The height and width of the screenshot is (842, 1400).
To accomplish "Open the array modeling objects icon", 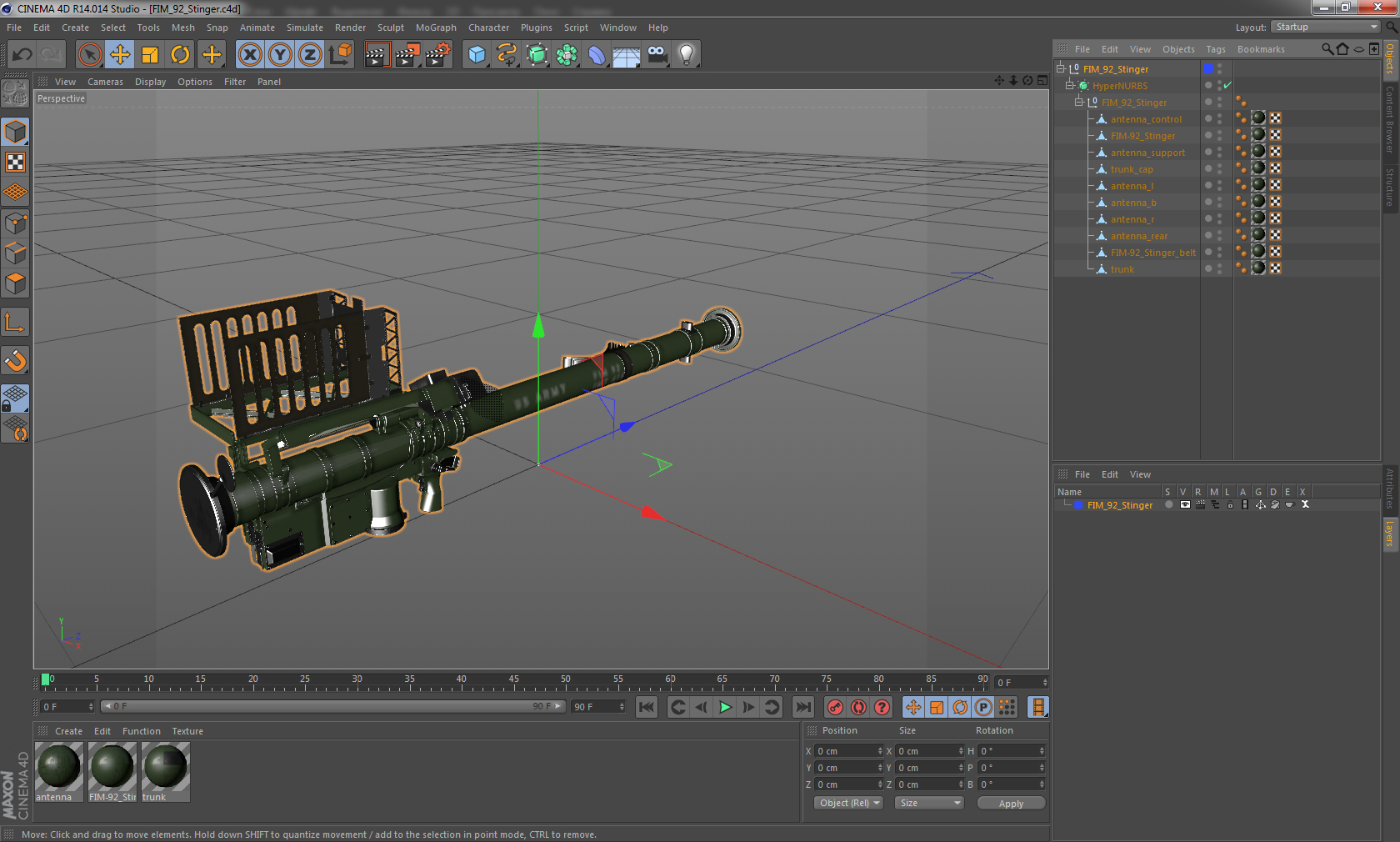I will coord(567,55).
